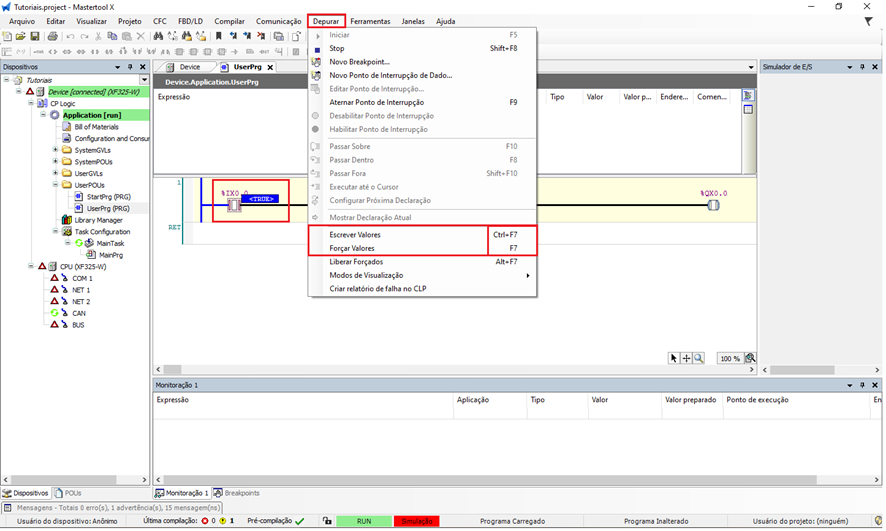Screen dimensions: 886x531
Task: Expand the SystemGVLs folder
Action: click(x=55, y=150)
